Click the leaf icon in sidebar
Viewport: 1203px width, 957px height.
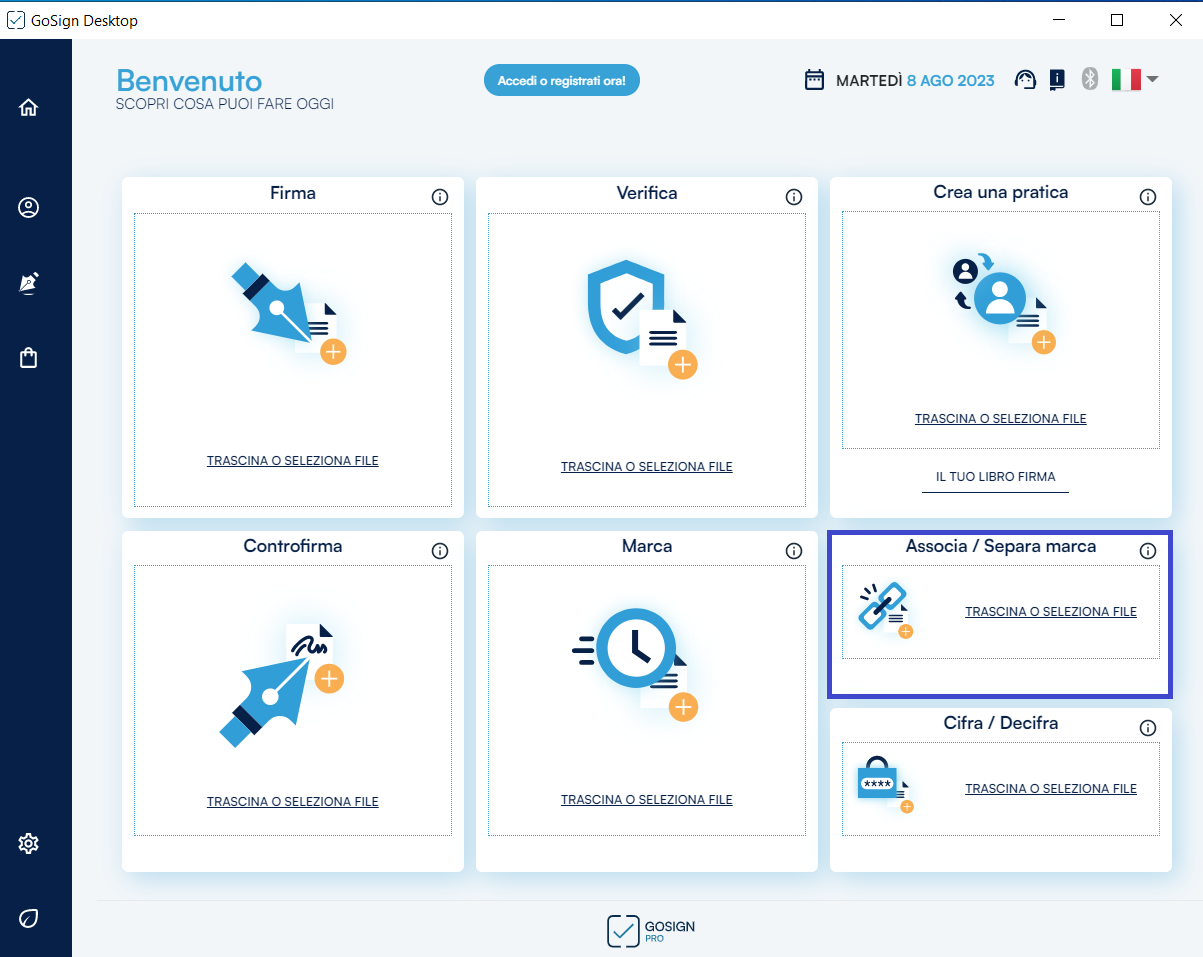click(x=28, y=918)
